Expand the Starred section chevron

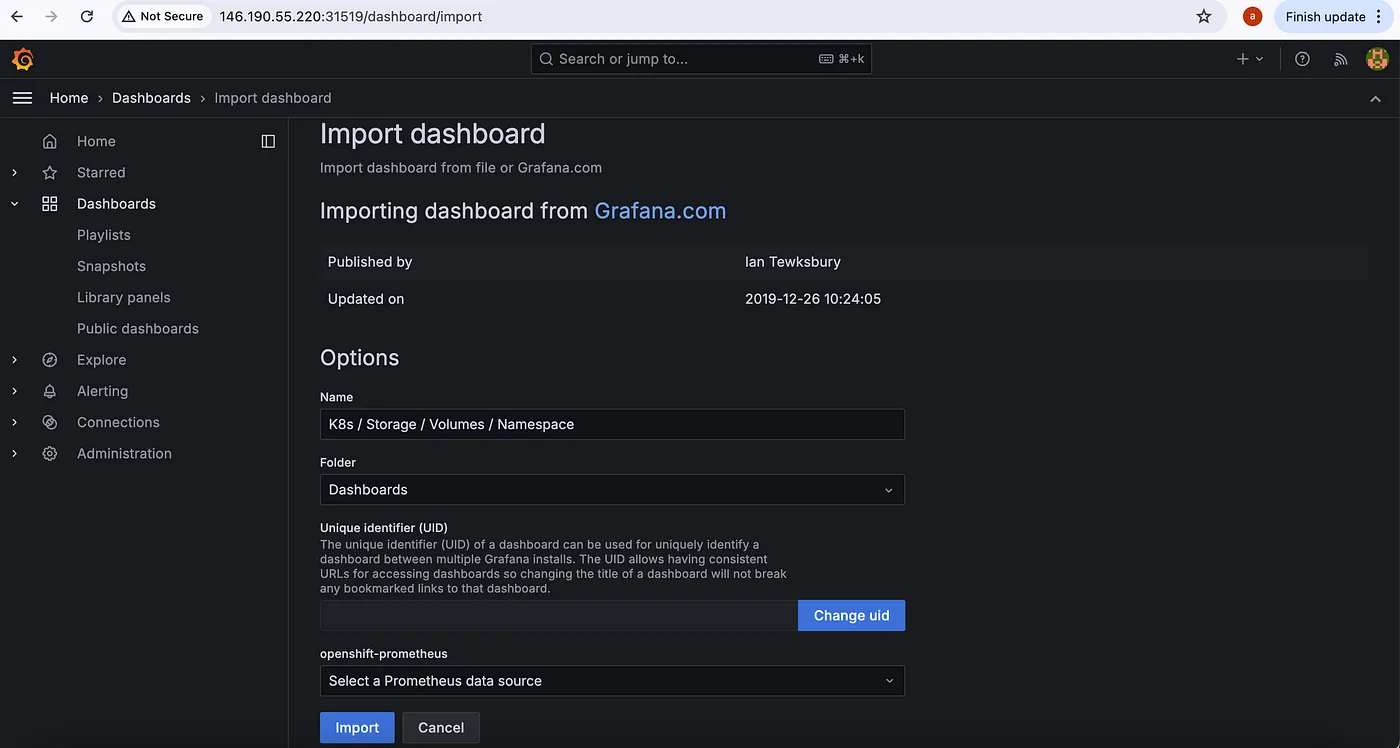tap(14, 172)
